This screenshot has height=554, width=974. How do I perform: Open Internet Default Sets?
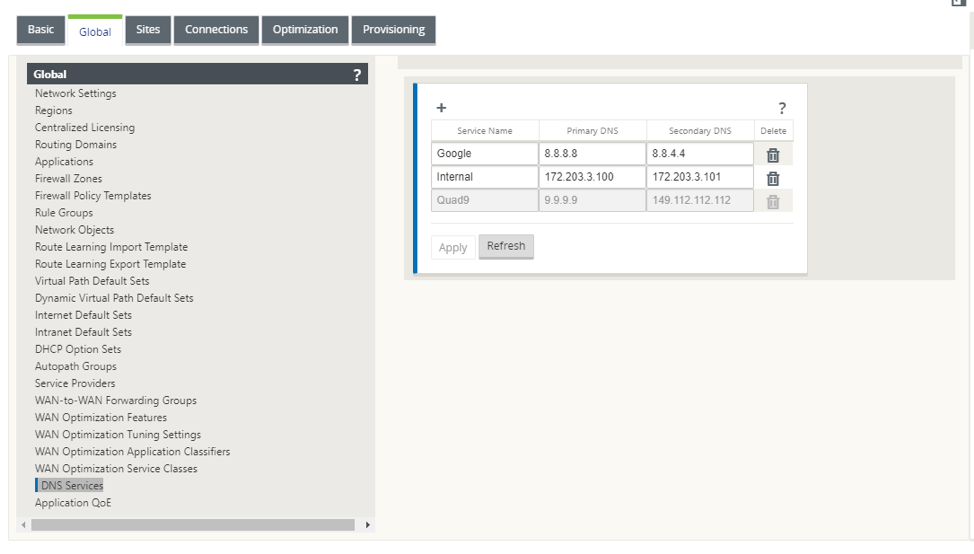click(83, 316)
